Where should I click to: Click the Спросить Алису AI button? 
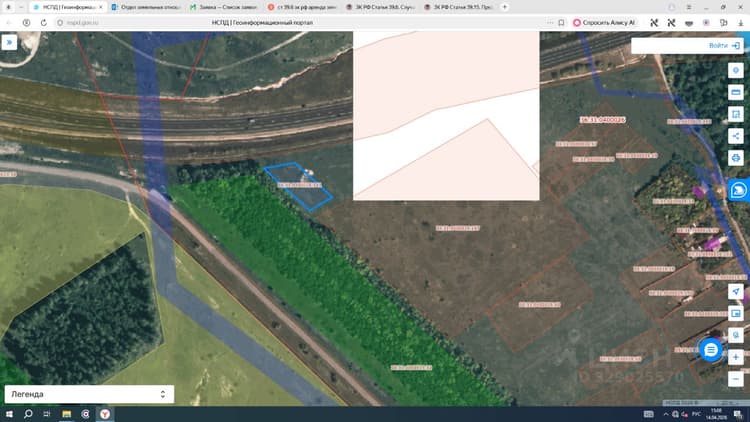pyautogui.click(x=605, y=22)
